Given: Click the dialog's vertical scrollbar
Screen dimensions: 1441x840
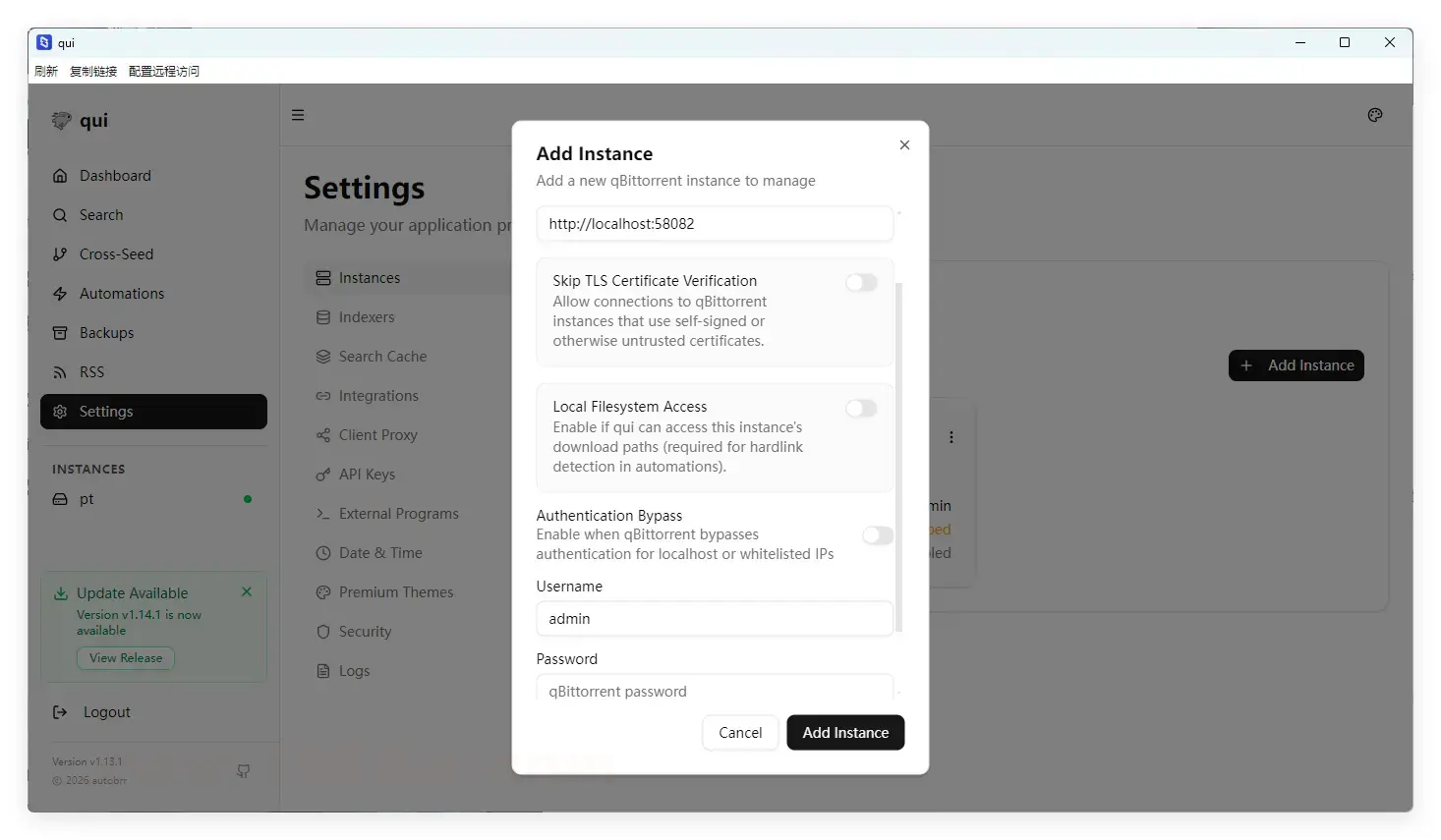Looking at the screenshot, I should (x=898, y=452).
